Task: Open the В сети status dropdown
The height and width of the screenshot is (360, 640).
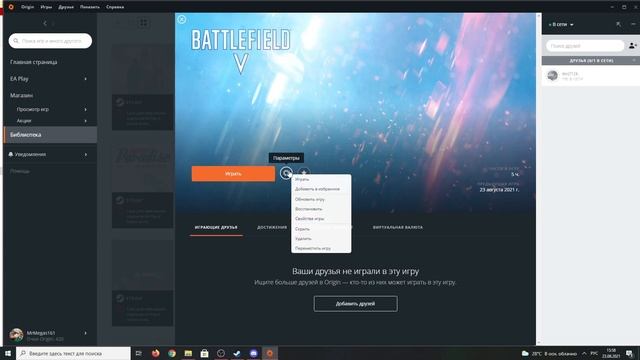Action: (562, 24)
